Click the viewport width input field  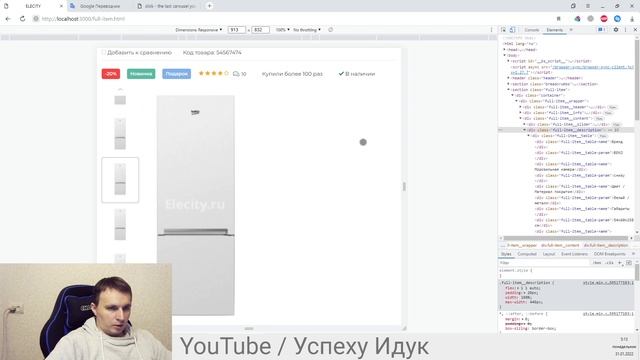(236, 30)
